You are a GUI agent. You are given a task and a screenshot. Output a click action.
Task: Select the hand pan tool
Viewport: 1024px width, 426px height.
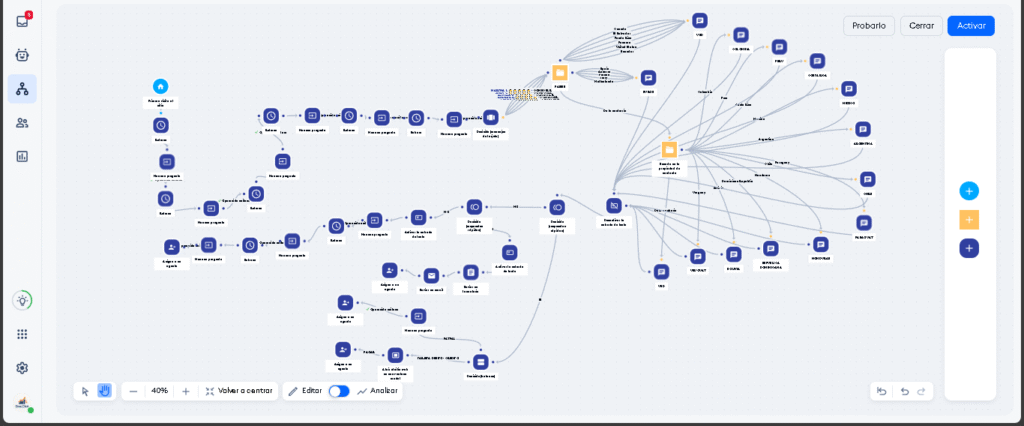coord(104,391)
